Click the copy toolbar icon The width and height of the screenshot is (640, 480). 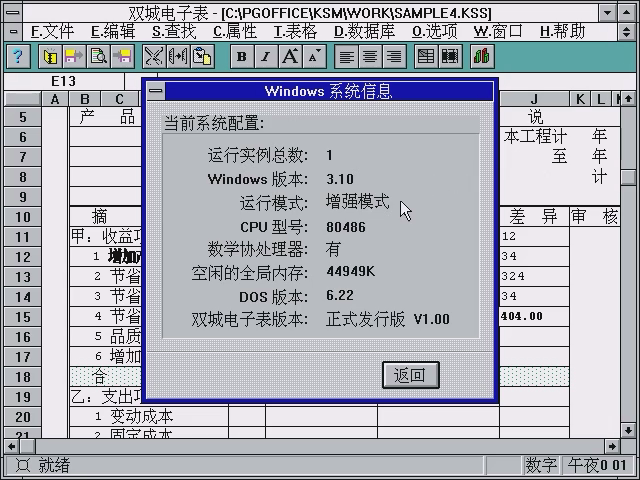(178, 56)
